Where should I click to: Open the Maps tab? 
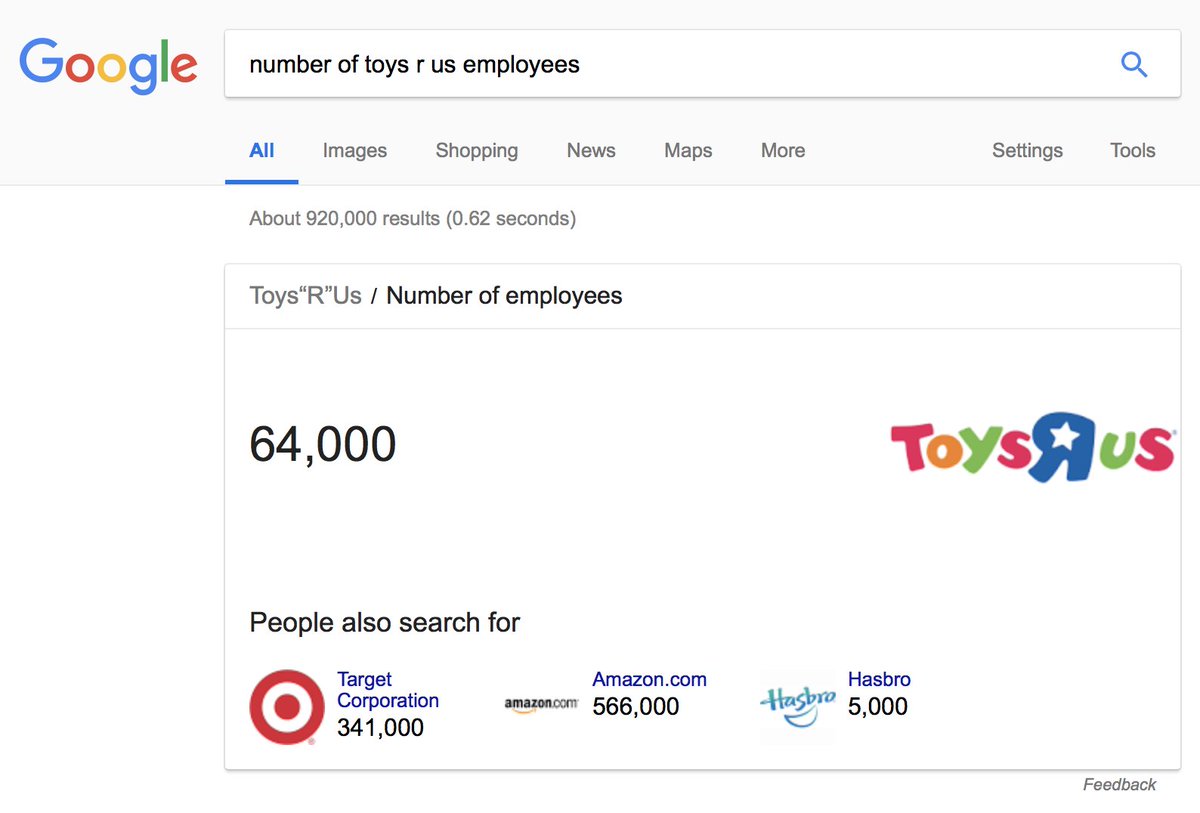[688, 151]
